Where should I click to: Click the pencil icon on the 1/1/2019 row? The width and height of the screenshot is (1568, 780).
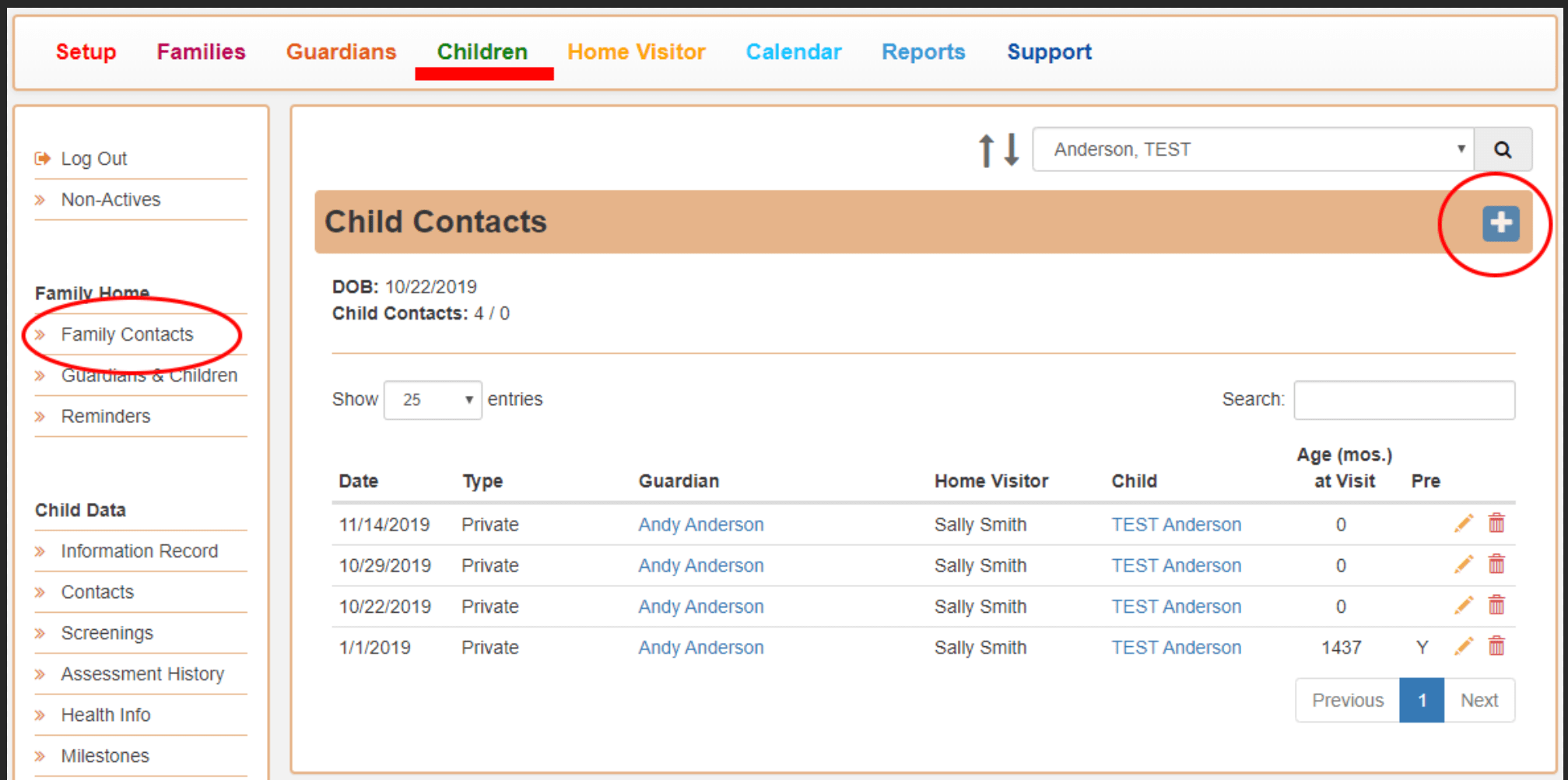(1464, 646)
